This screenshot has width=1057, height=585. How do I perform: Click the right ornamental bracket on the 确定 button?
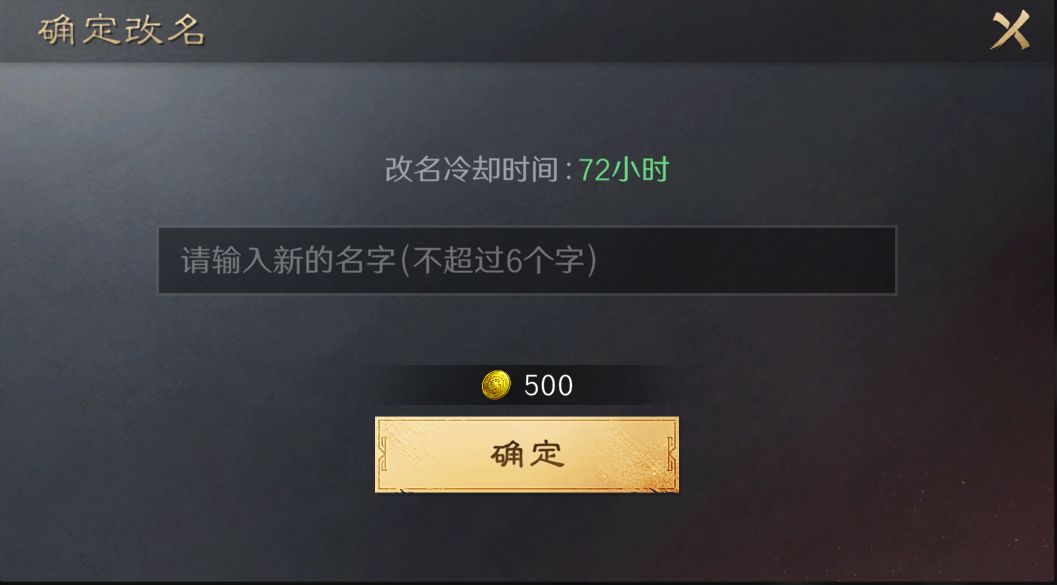pyautogui.click(x=671, y=454)
